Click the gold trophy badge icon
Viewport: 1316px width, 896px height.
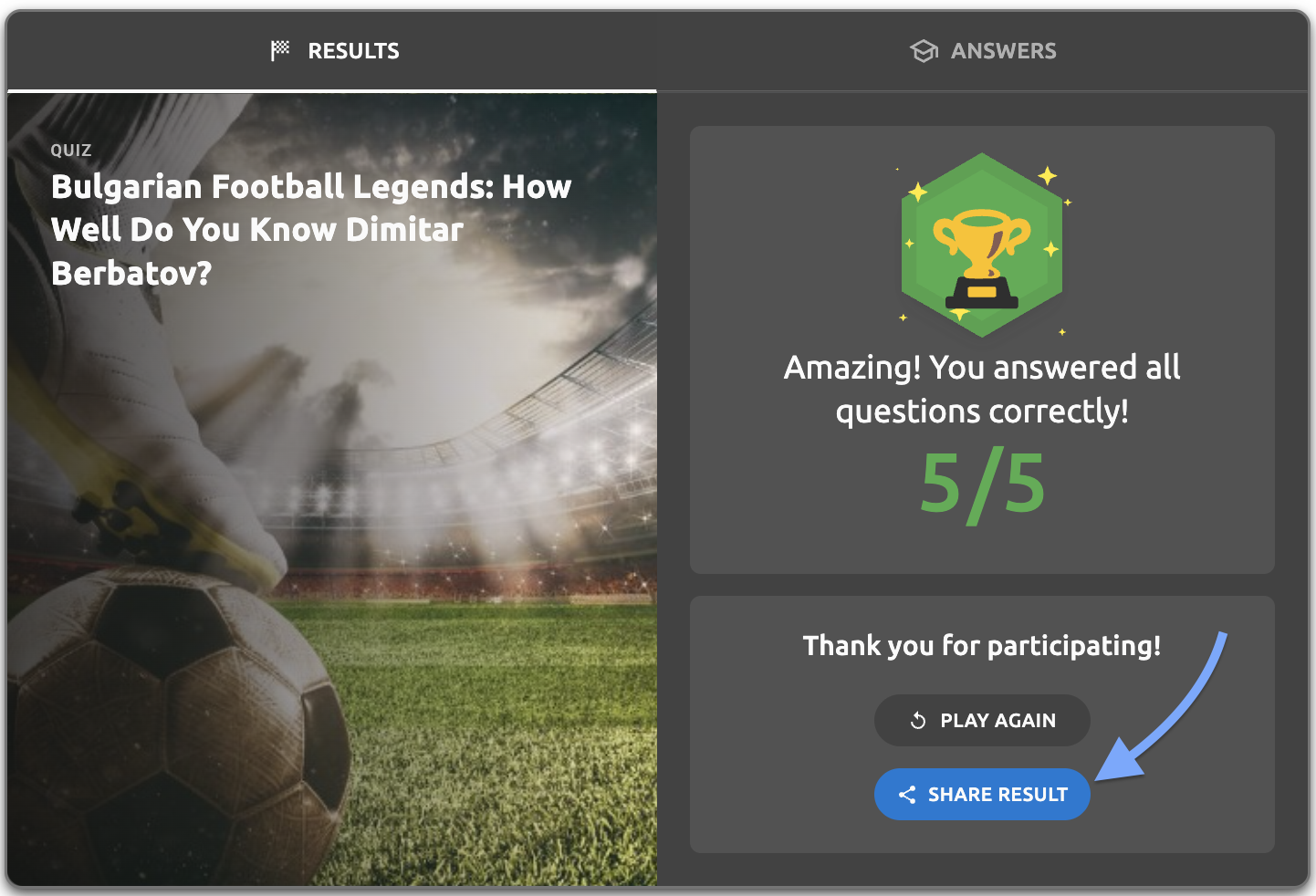pos(982,245)
